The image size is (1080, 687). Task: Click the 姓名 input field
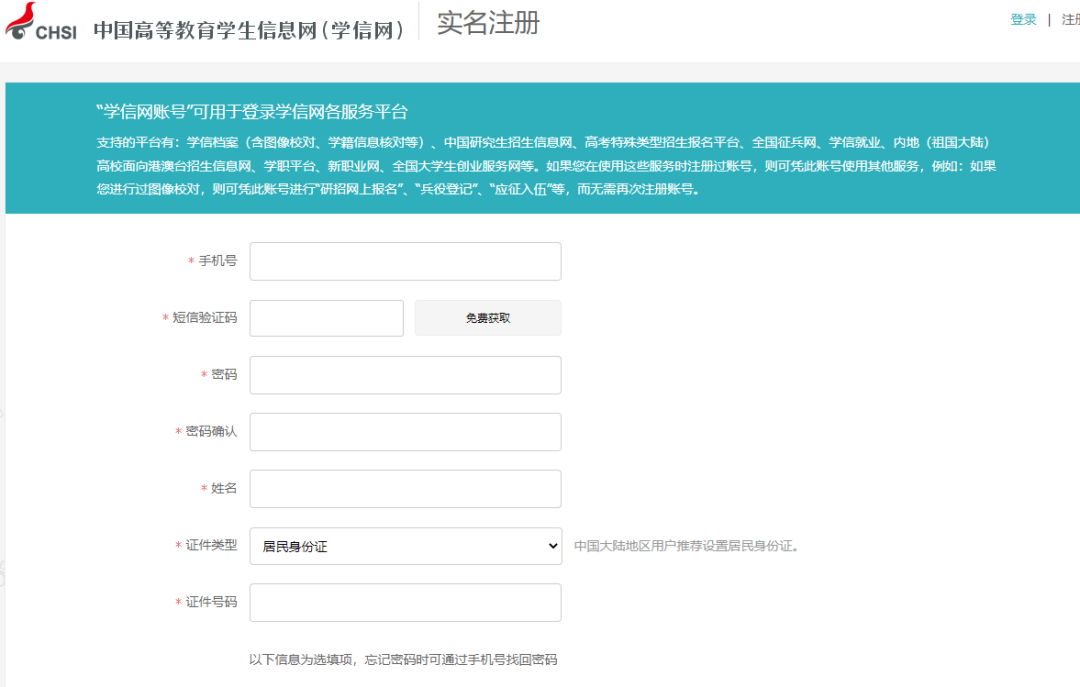coord(404,488)
